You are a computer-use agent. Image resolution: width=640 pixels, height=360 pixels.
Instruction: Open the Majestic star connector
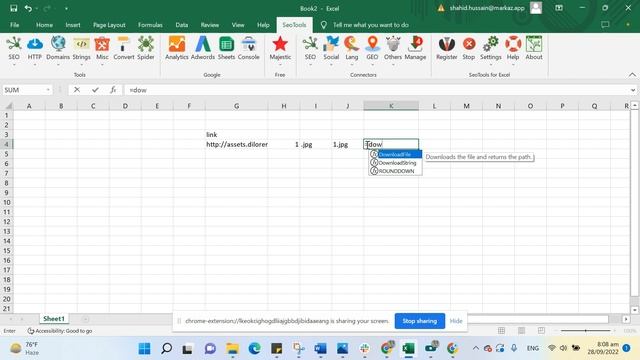tap(280, 49)
